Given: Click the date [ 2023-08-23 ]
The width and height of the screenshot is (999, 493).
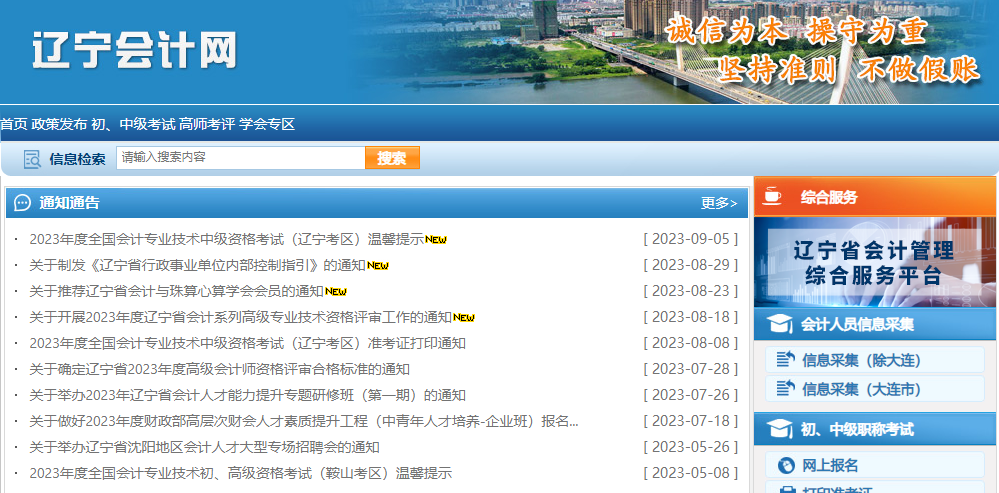Looking at the screenshot, I should (691, 291).
